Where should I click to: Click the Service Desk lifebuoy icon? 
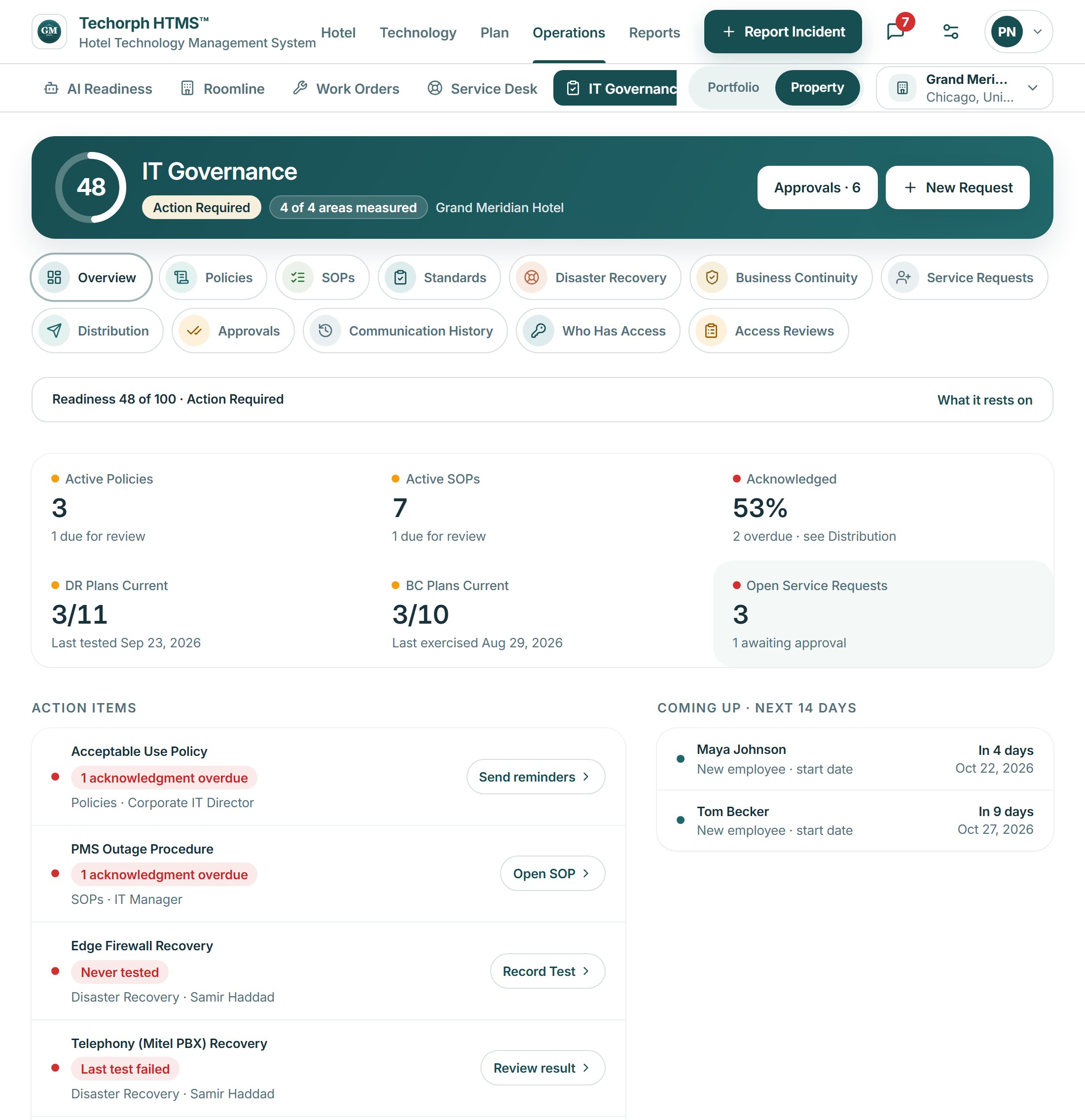click(x=435, y=88)
